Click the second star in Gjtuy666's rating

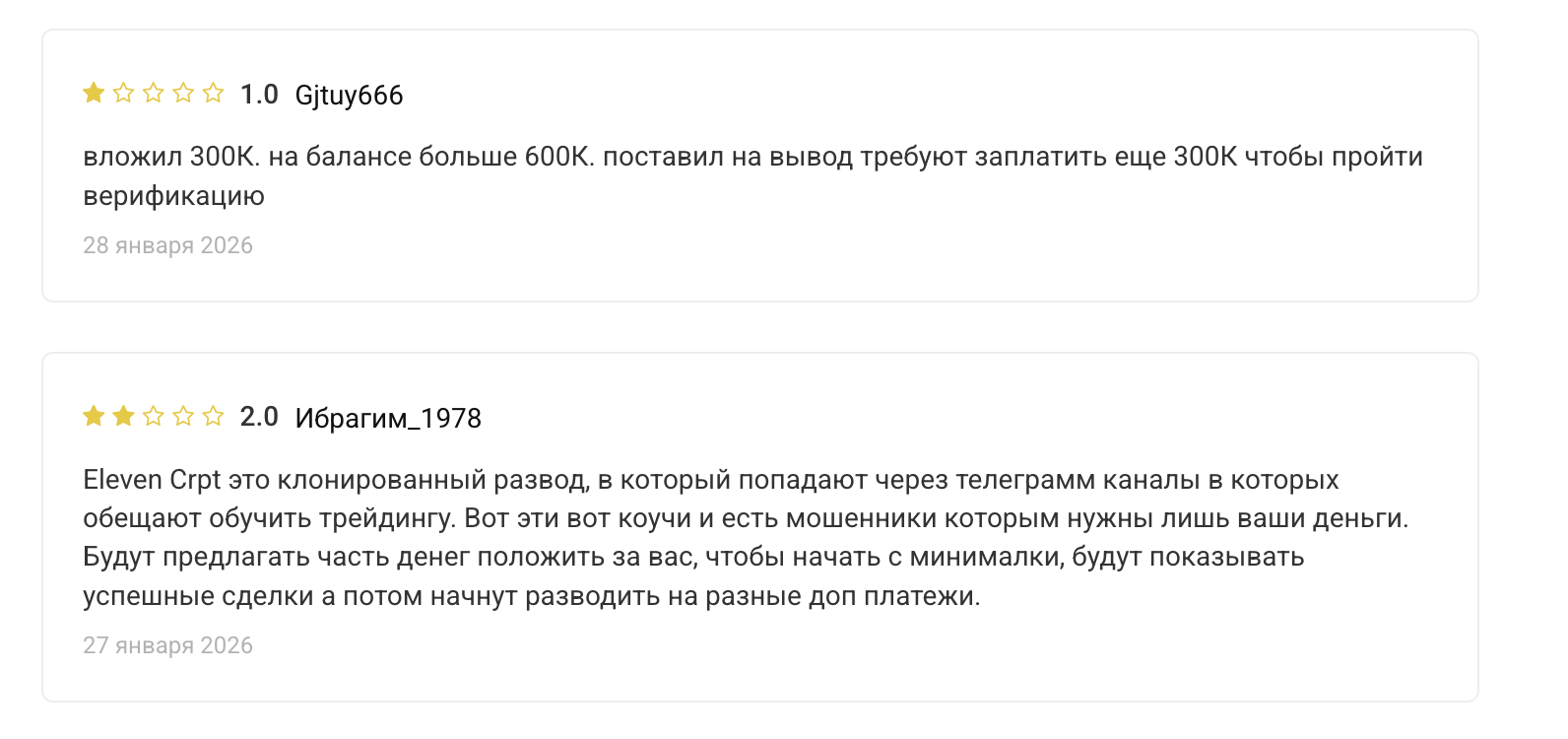[x=123, y=94]
